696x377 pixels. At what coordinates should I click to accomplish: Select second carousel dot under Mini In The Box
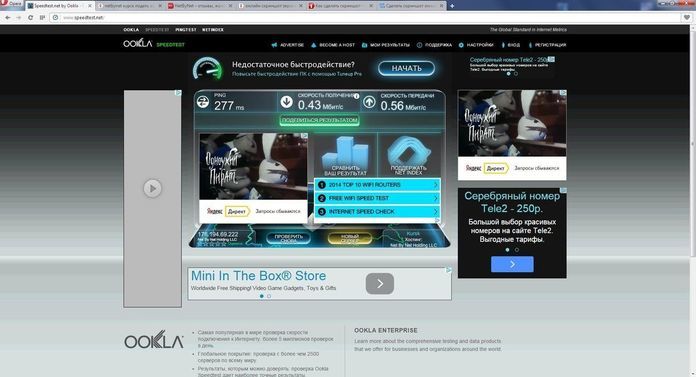[x=269, y=296]
